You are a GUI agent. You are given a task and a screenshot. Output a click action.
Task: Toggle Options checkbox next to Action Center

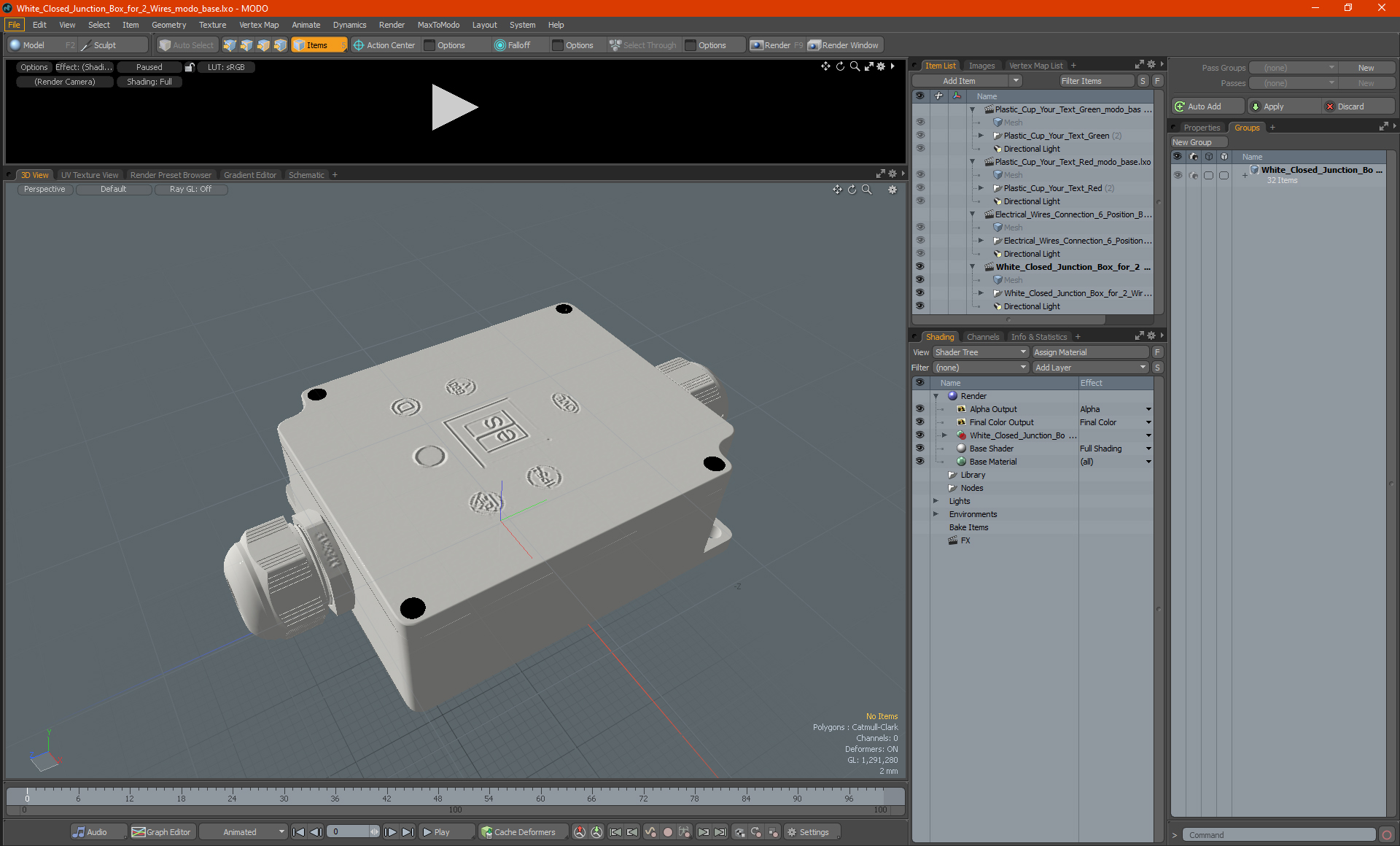tap(429, 45)
